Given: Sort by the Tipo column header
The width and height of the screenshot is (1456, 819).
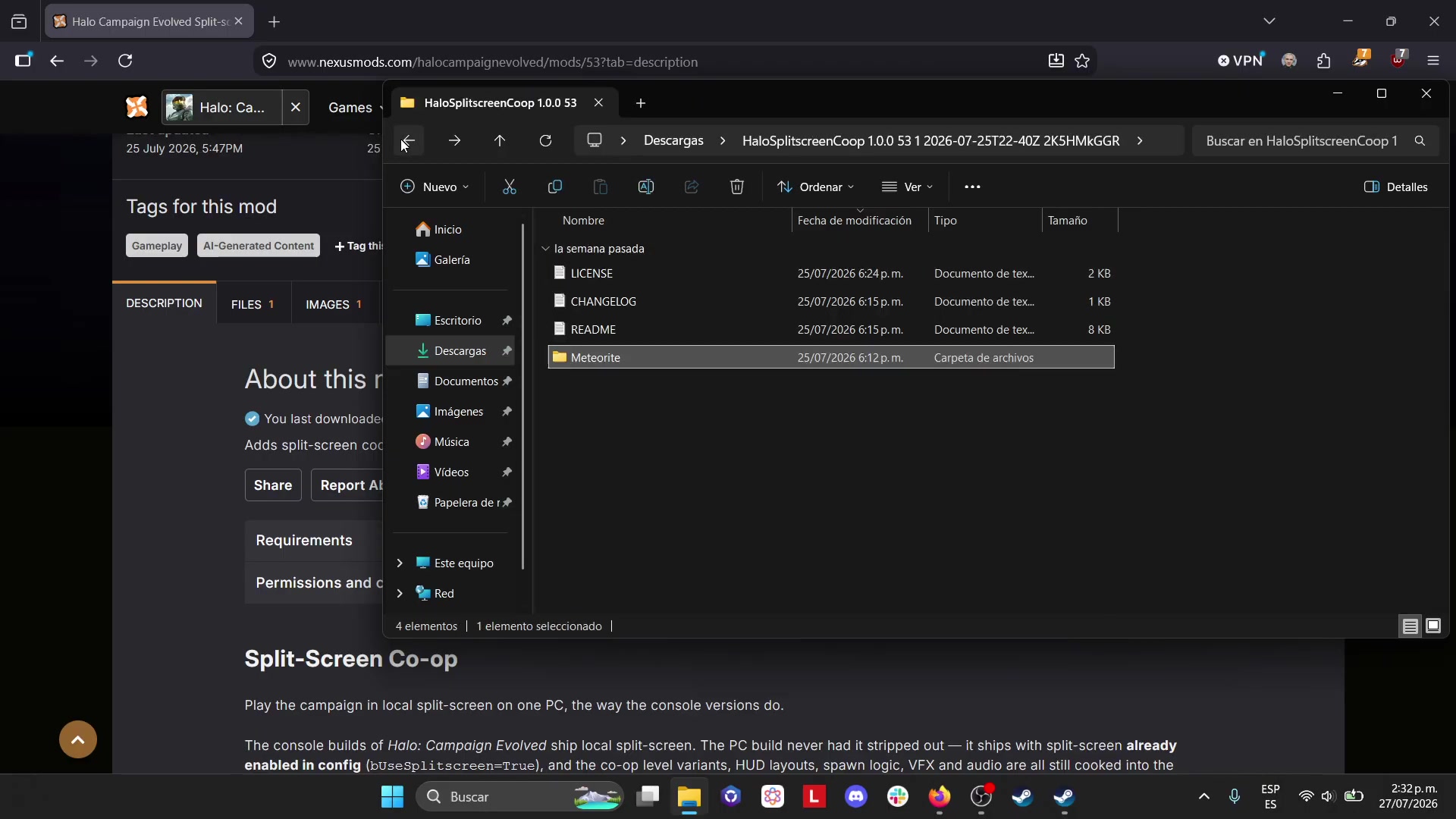Looking at the screenshot, I should pos(985,221).
